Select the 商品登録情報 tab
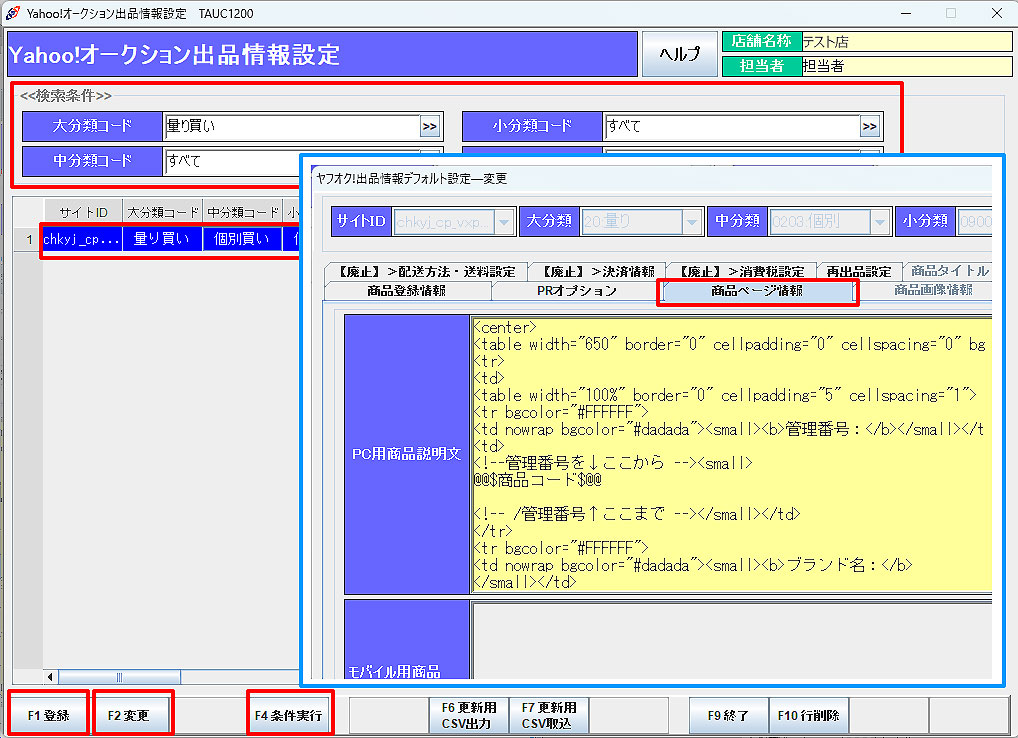The image size is (1018, 738). (x=406, y=291)
